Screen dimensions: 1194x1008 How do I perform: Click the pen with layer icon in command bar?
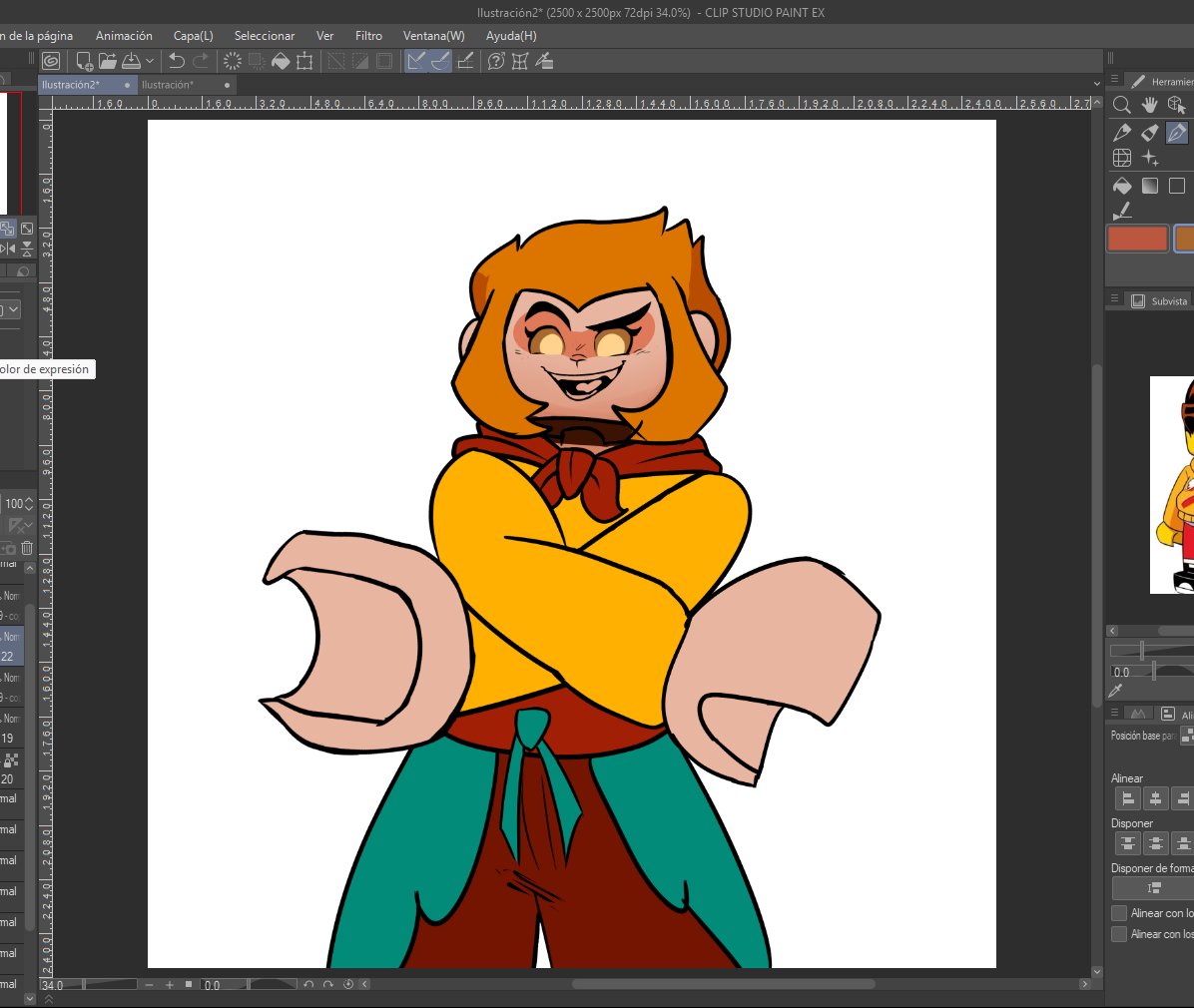544,61
